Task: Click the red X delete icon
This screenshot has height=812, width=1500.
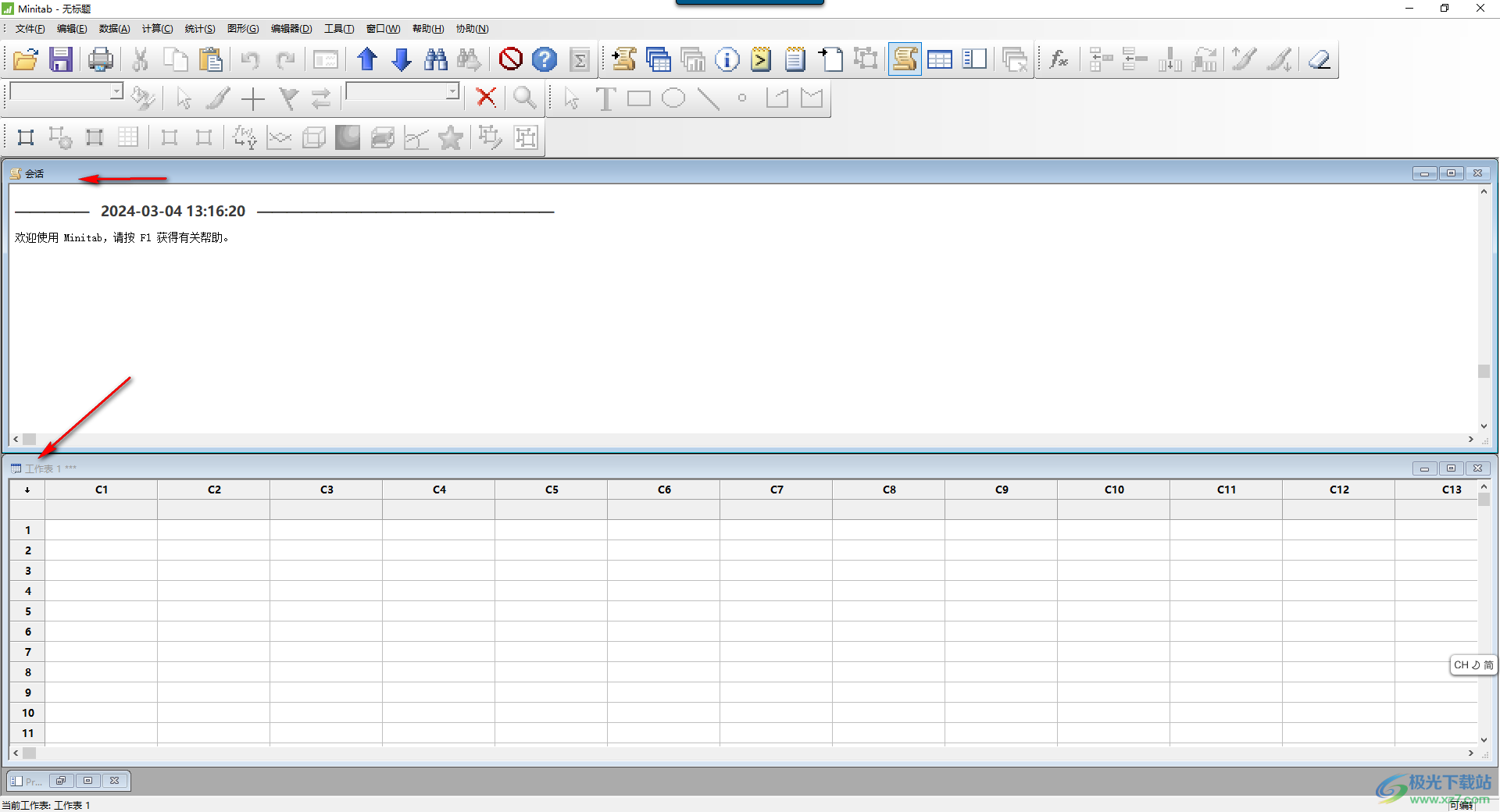Action: (x=486, y=98)
